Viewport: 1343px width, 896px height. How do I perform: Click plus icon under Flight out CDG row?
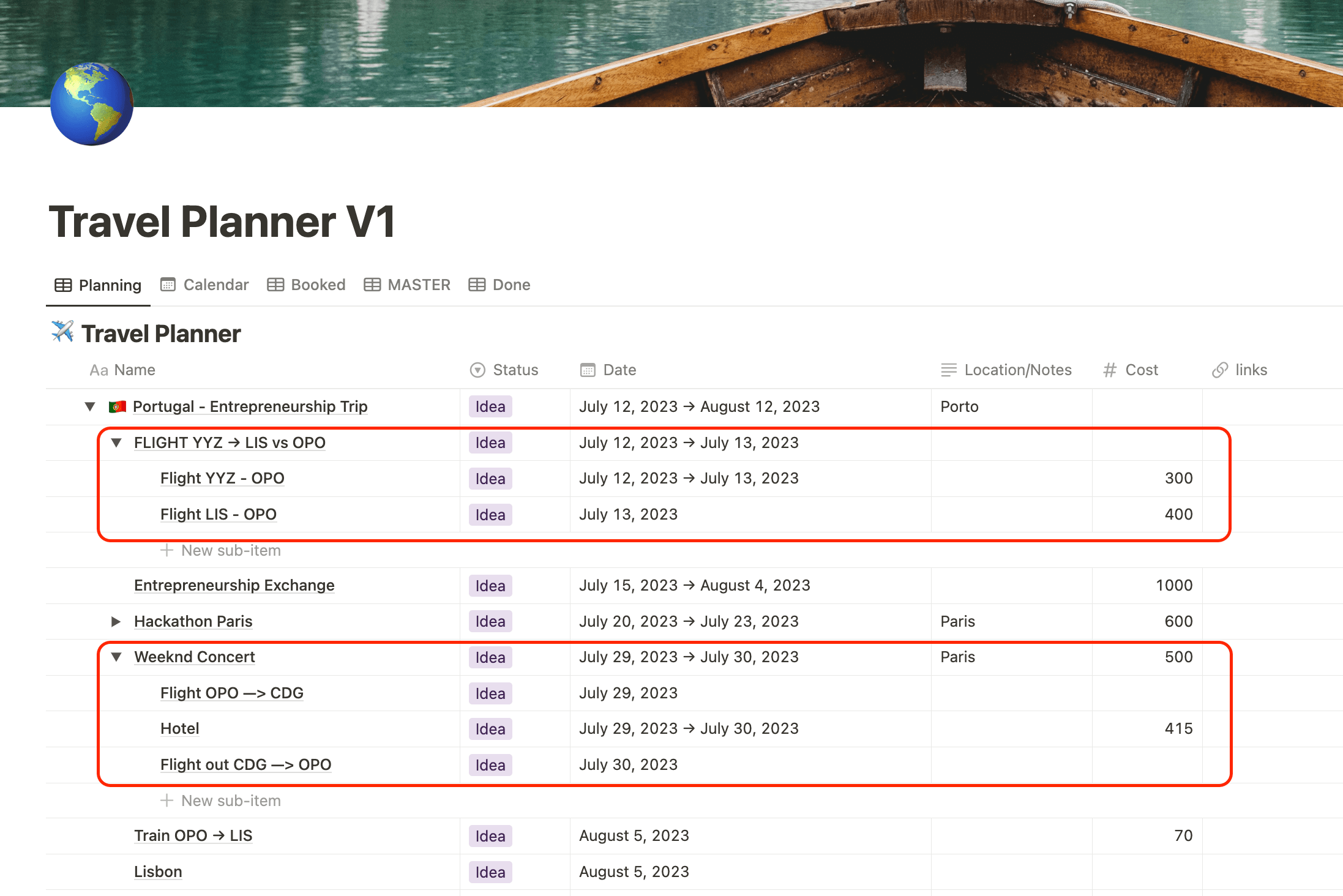tap(166, 801)
